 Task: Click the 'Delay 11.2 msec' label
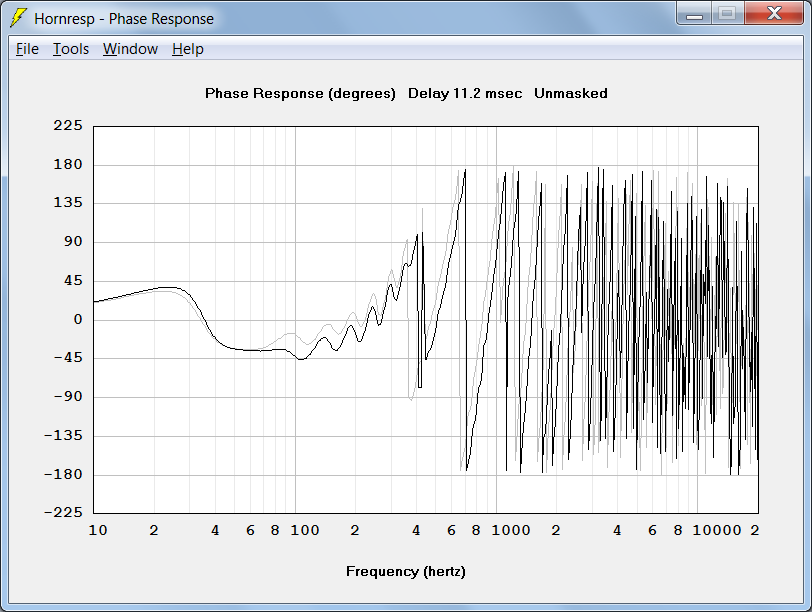pos(465,94)
